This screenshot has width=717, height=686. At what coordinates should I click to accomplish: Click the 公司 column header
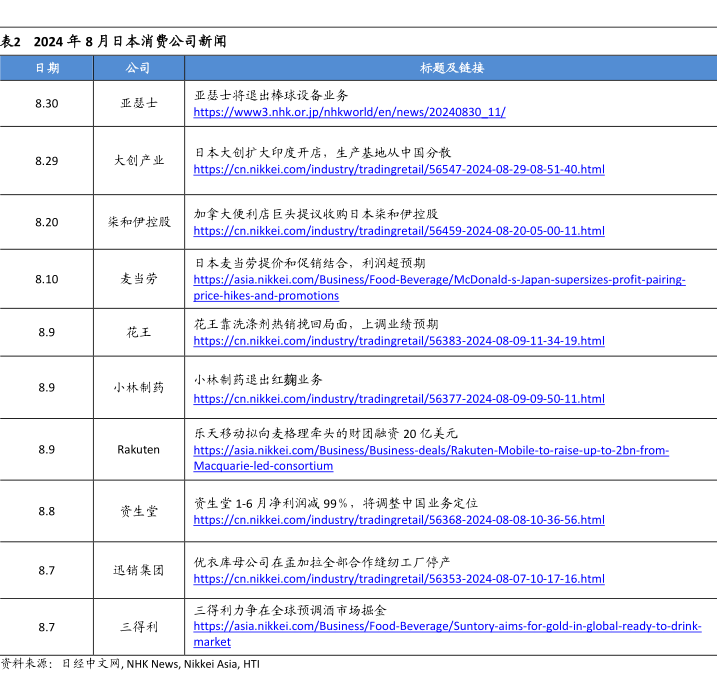[138, 68]
